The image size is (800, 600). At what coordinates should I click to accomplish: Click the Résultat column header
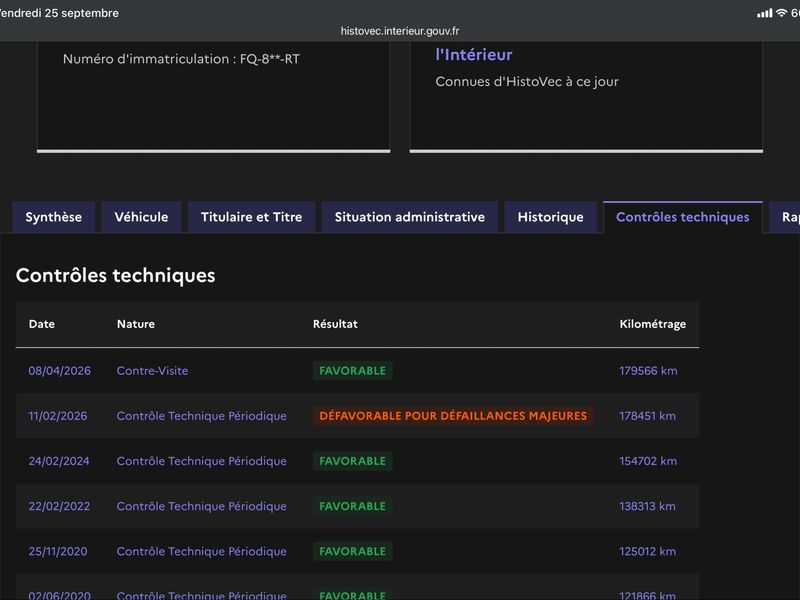click(x=335, y=324)
